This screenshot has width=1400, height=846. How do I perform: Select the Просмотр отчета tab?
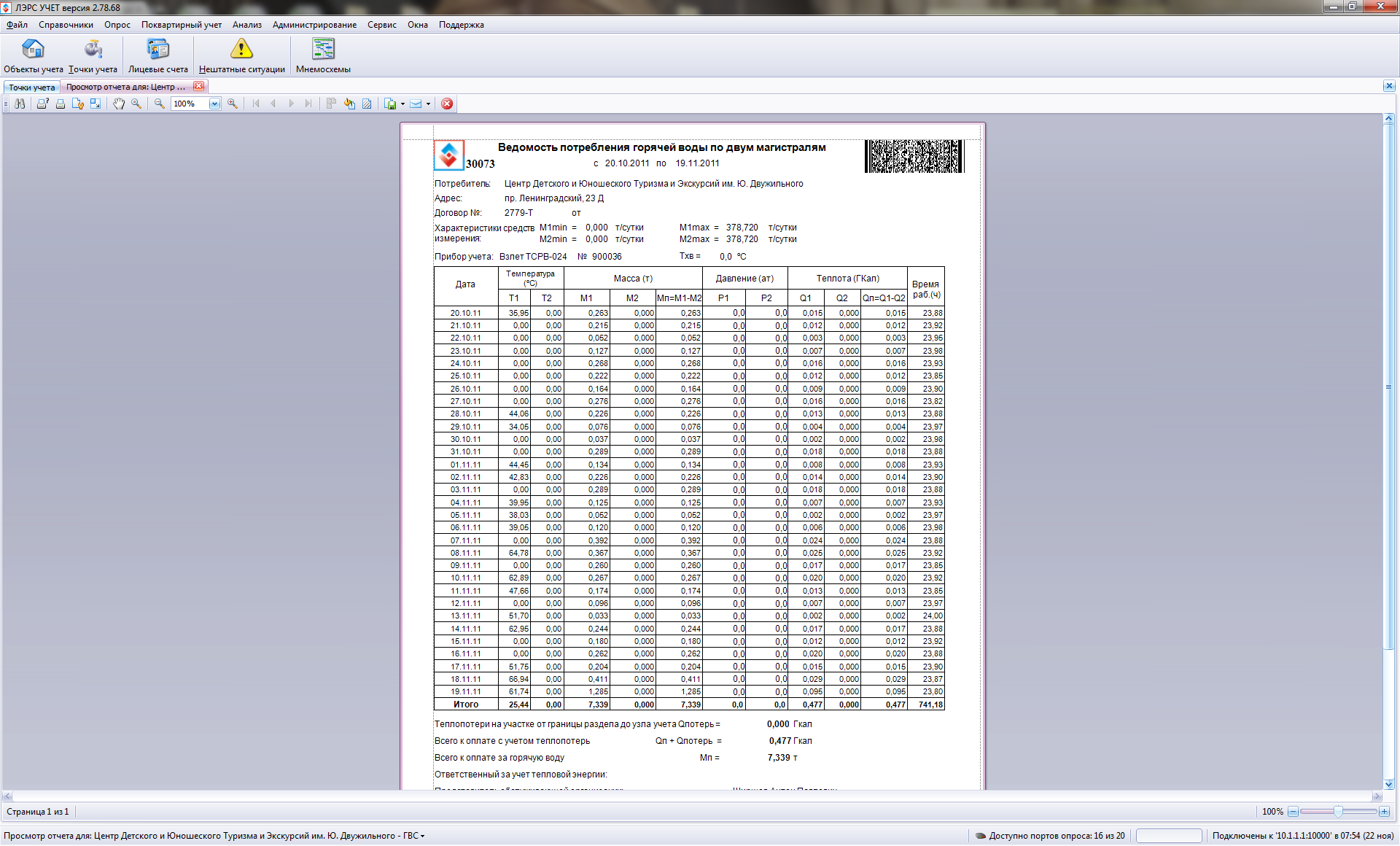click(126, 87)
